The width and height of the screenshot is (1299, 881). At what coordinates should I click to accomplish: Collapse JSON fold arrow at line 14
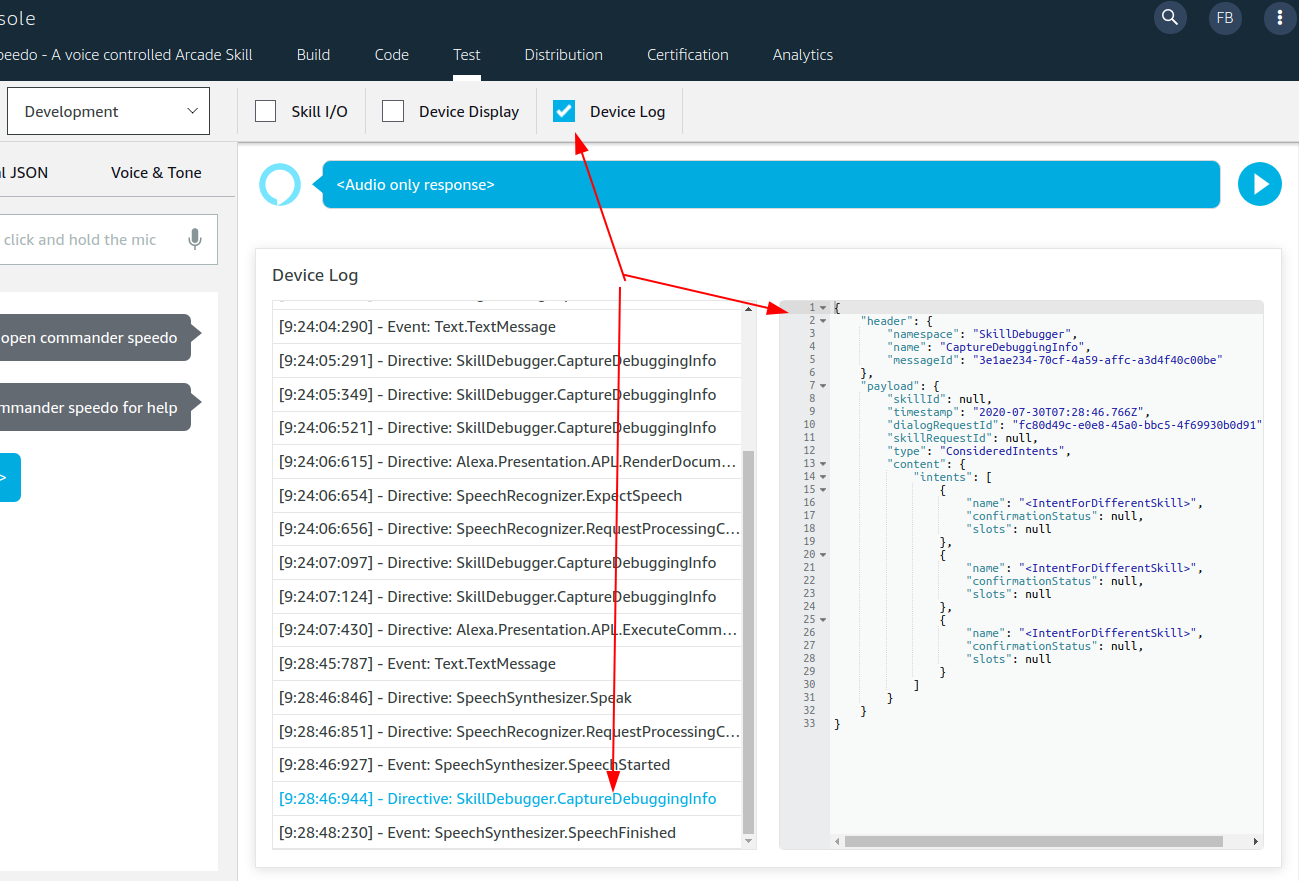(x=822, y=476)
